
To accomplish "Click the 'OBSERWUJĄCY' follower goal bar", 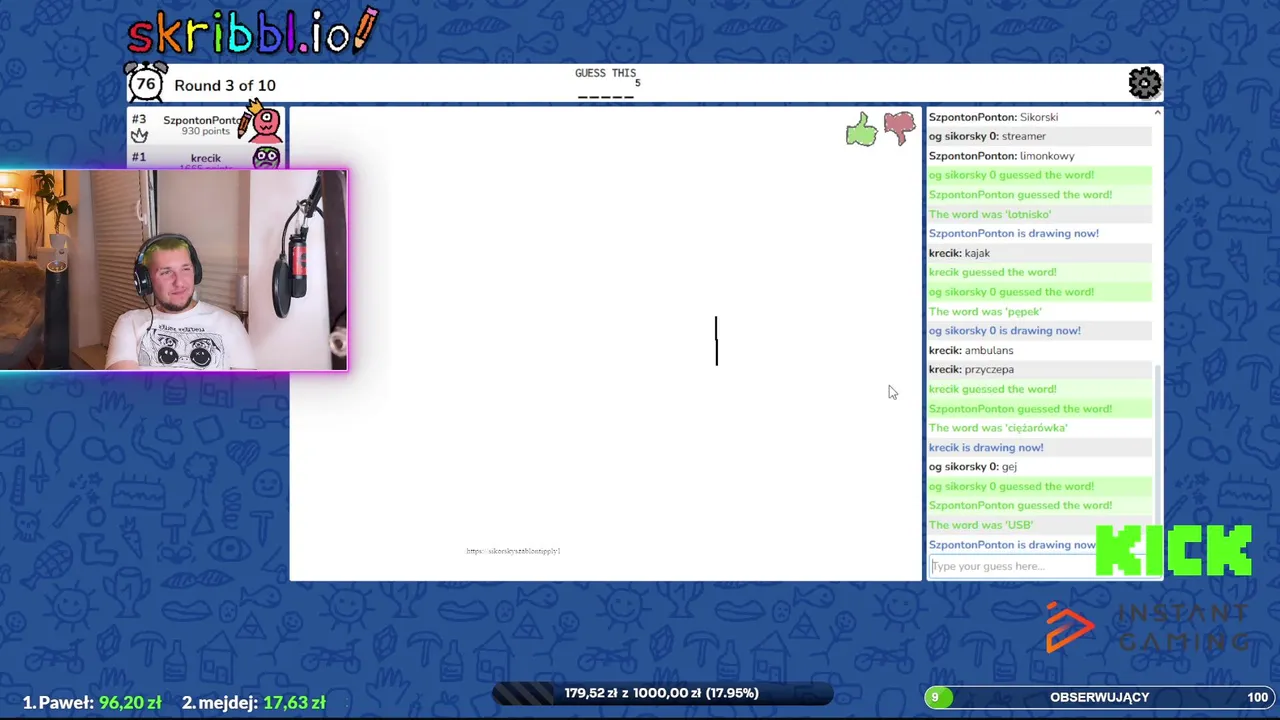I will pos(1098,697).
